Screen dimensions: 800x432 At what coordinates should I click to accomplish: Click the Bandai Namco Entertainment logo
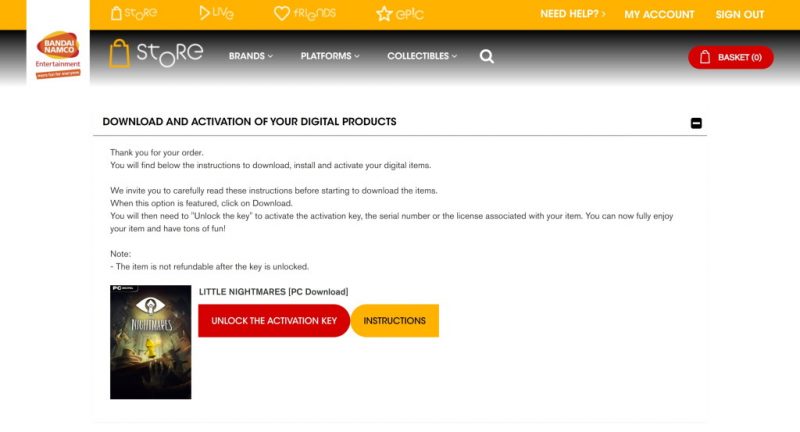[58, 55]
